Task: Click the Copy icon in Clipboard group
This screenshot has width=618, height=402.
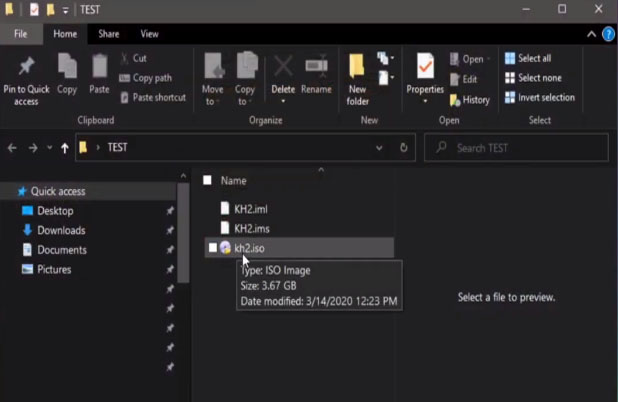Action: click(67, 68)
